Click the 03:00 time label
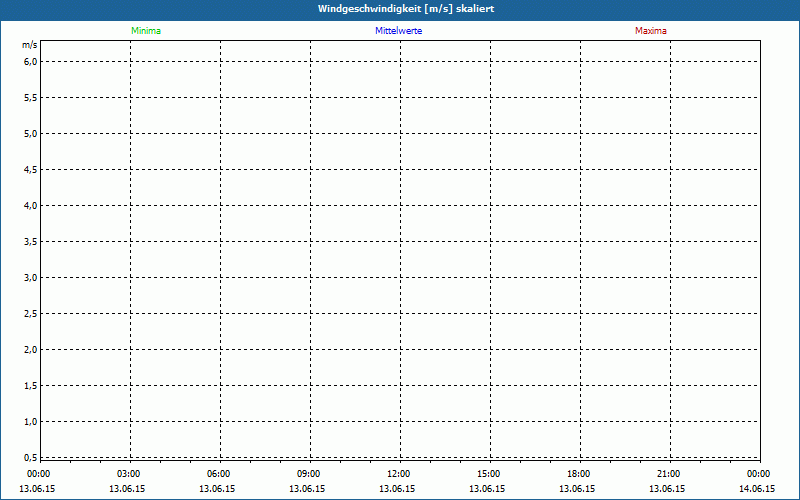 tap(129, 474)
